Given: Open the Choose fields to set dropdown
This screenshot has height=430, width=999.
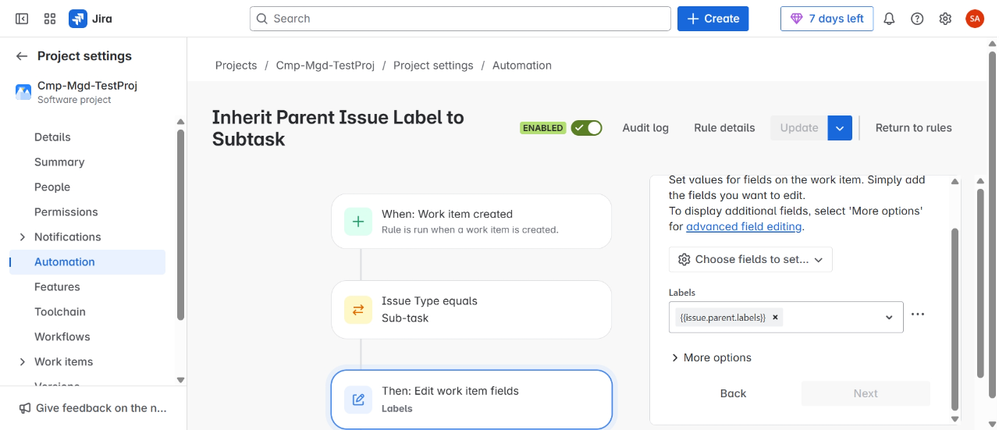Looking at the screenshot, I should pyautogui.click(x=750, y=259).
